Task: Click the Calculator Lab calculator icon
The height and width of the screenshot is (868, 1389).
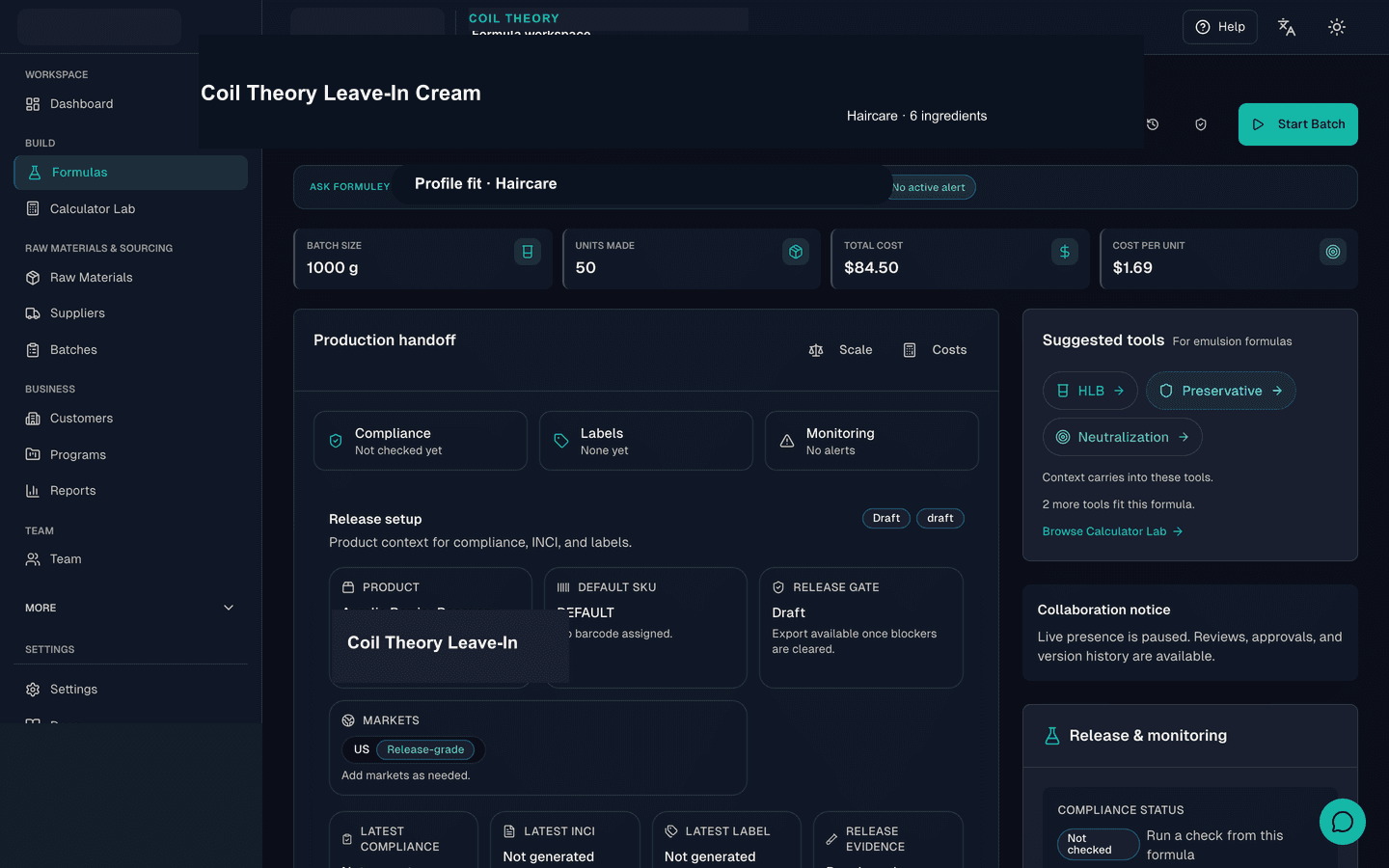Action: click(33, 209)
